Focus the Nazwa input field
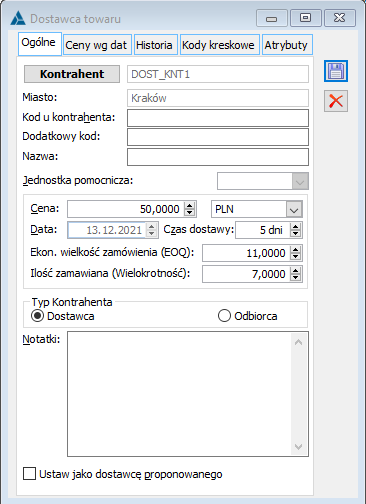Screen dimensions: 366x504 point(218,157)
